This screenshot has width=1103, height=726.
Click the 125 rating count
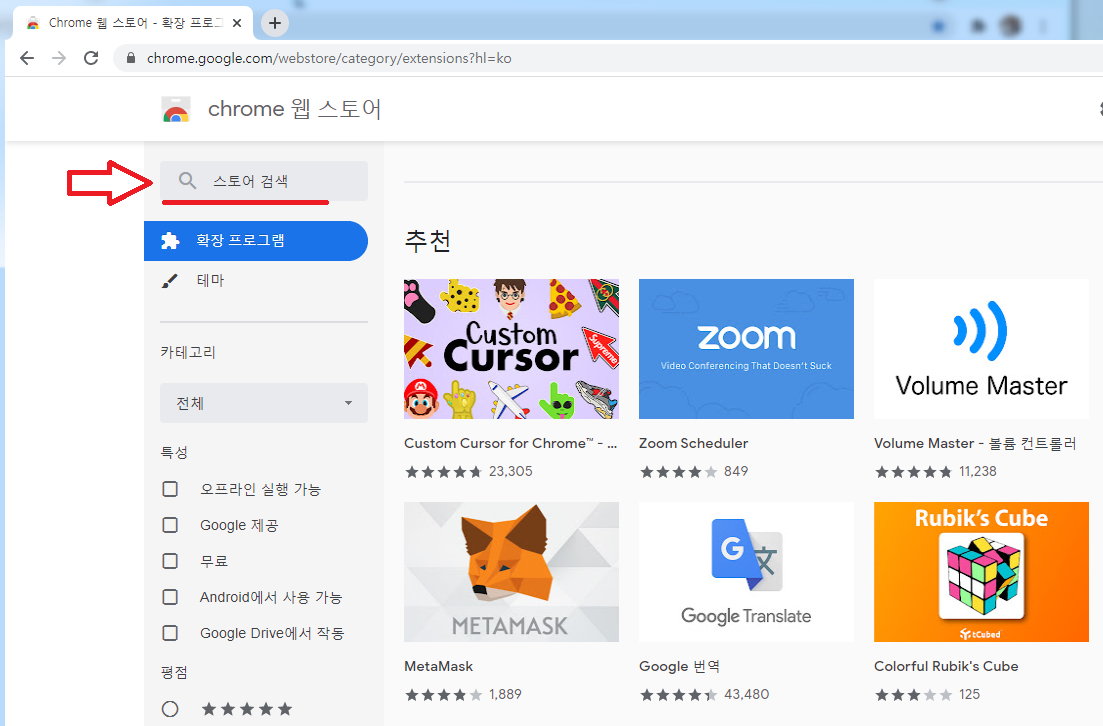[969, 694]
